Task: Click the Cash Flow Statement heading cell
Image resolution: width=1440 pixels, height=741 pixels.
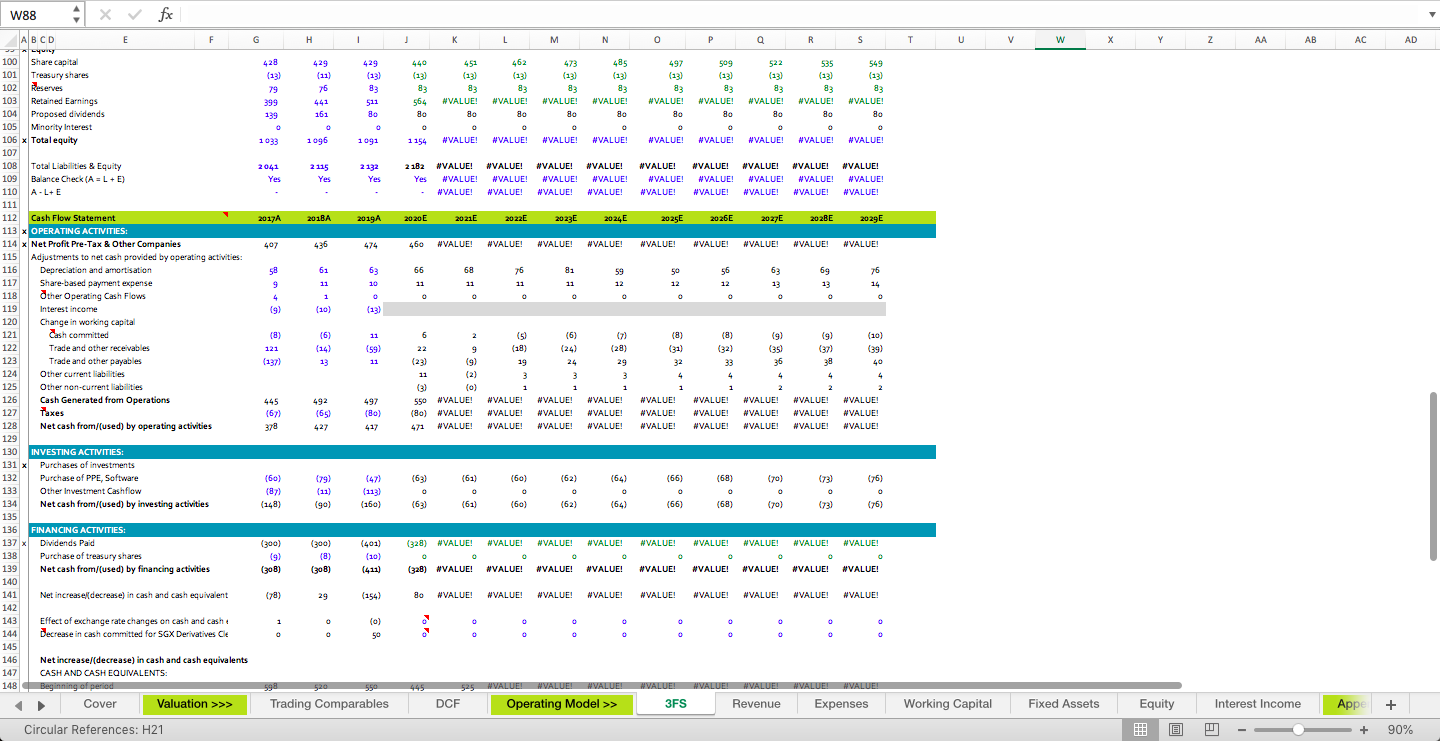Action: click(x=73, y=218)
